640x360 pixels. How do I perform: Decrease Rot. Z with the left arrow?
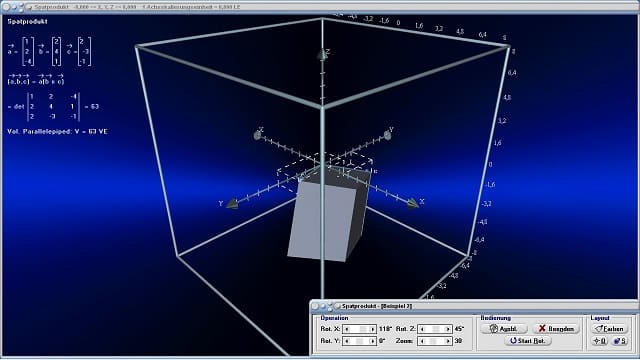point(422,329)
